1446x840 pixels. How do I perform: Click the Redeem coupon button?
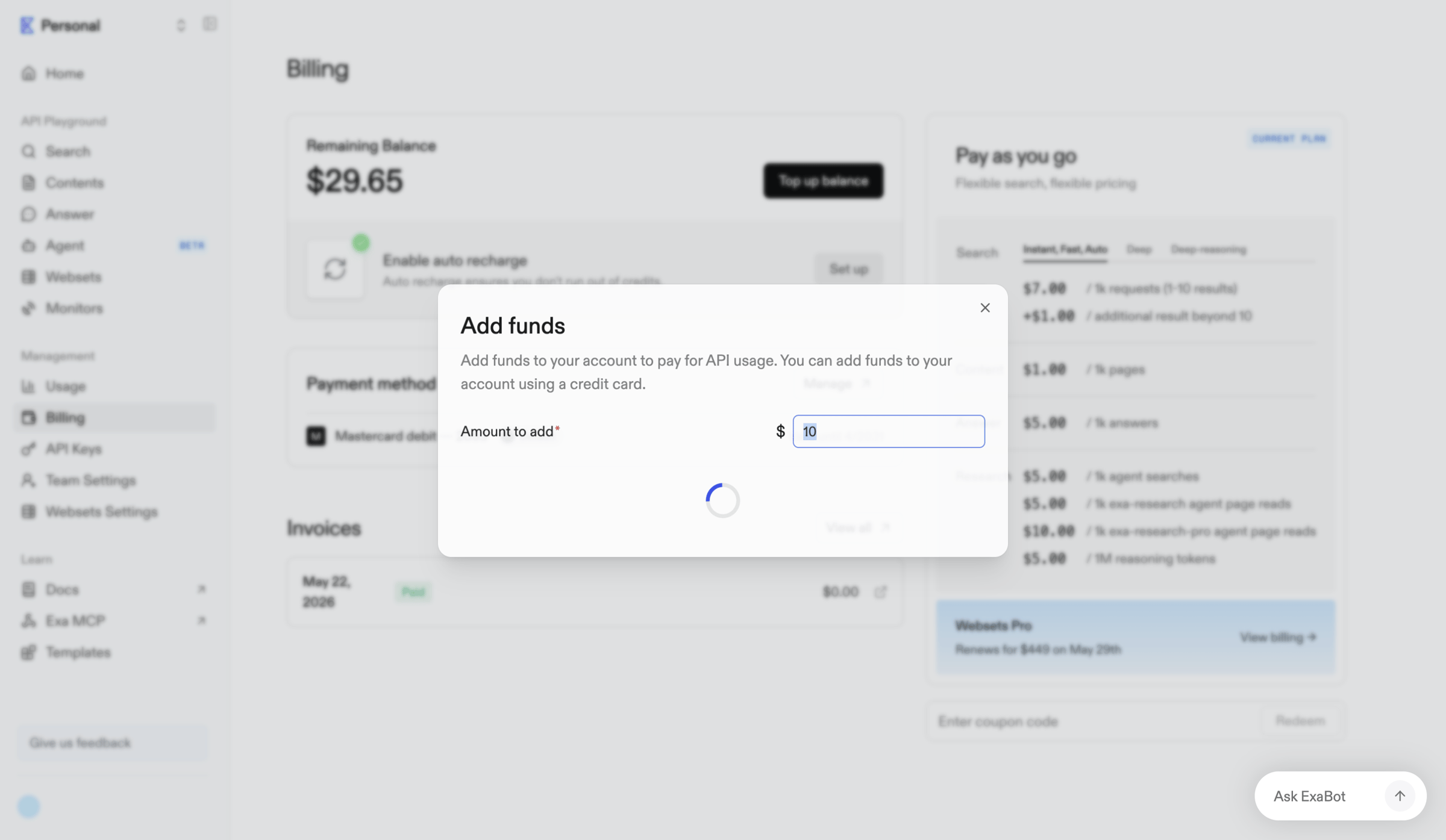coord(1300,721)
